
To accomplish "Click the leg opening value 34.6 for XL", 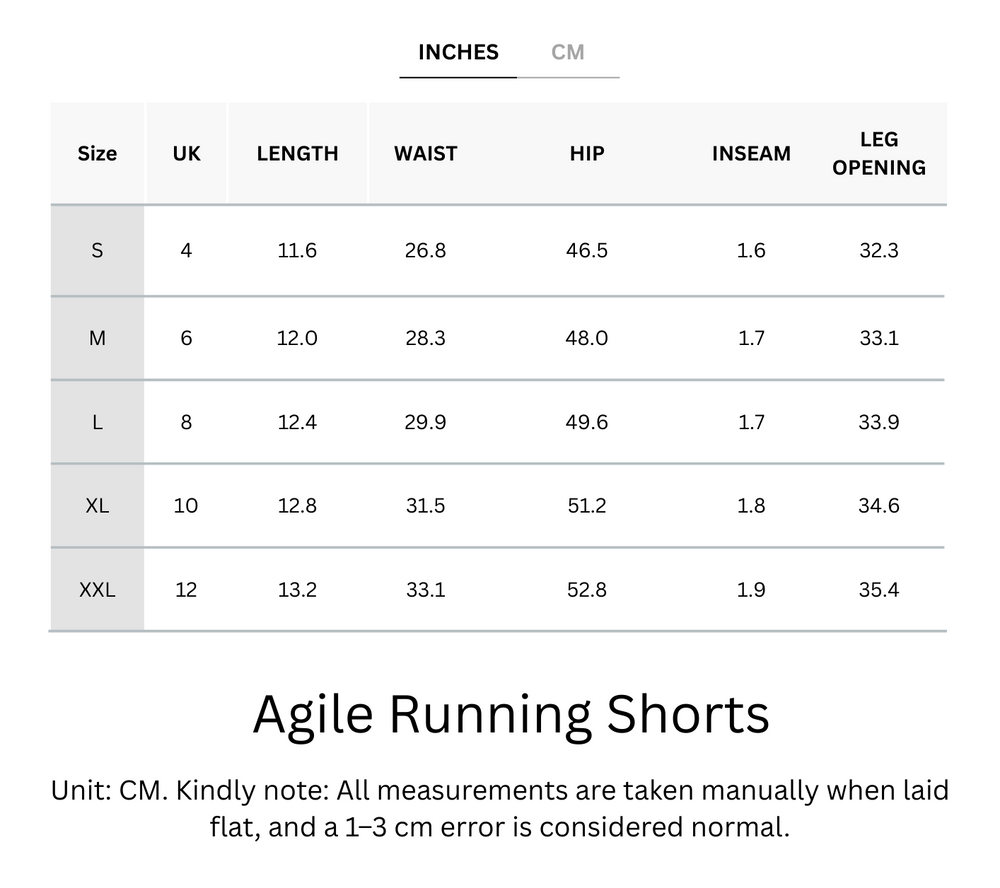I will 878,506.
